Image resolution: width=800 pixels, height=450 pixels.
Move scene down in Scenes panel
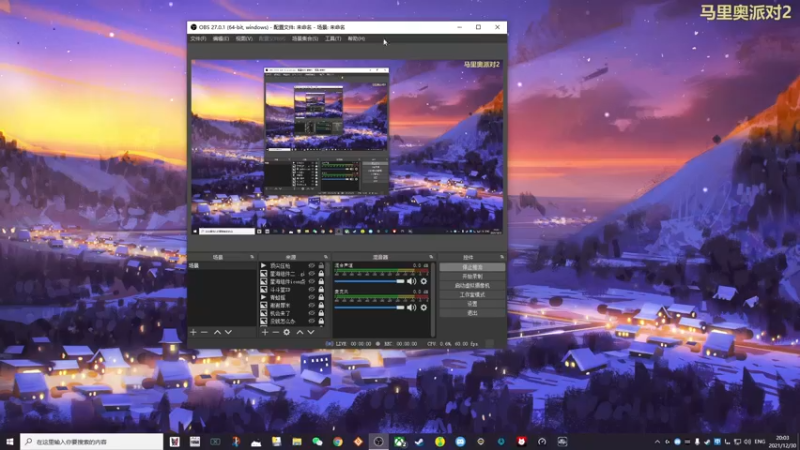click(229, 332)
